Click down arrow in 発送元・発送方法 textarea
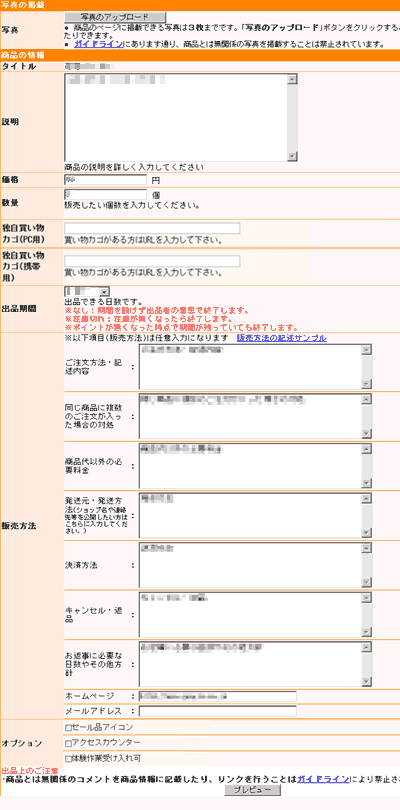400x810 pixels. coord(367,533)
